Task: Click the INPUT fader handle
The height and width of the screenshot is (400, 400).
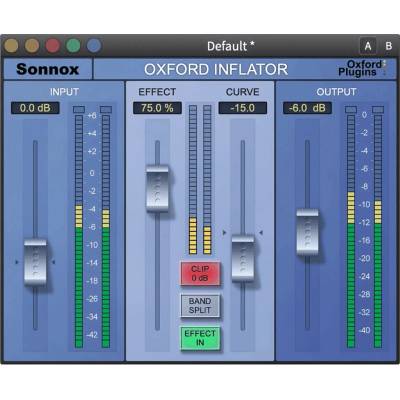Action: point(35,262)
